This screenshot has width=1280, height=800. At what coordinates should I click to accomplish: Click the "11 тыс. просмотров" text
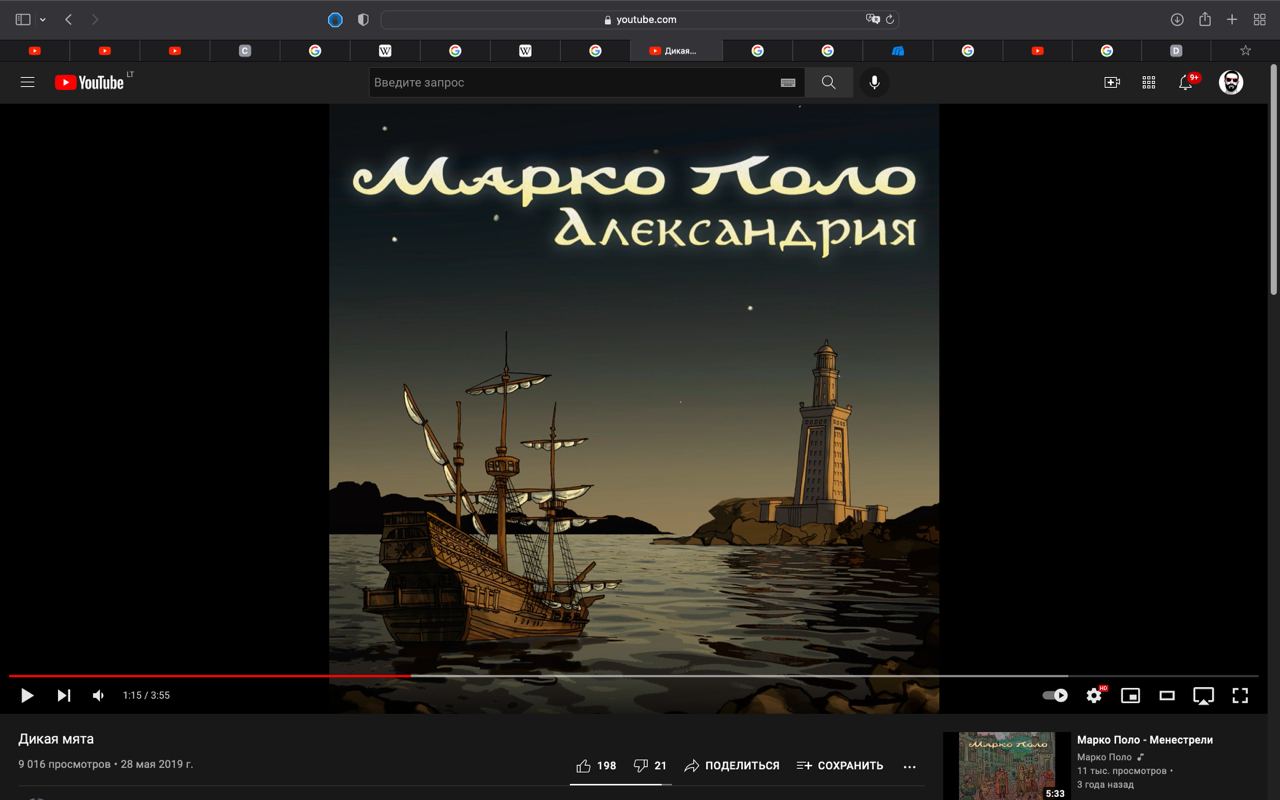[1122, 771]
